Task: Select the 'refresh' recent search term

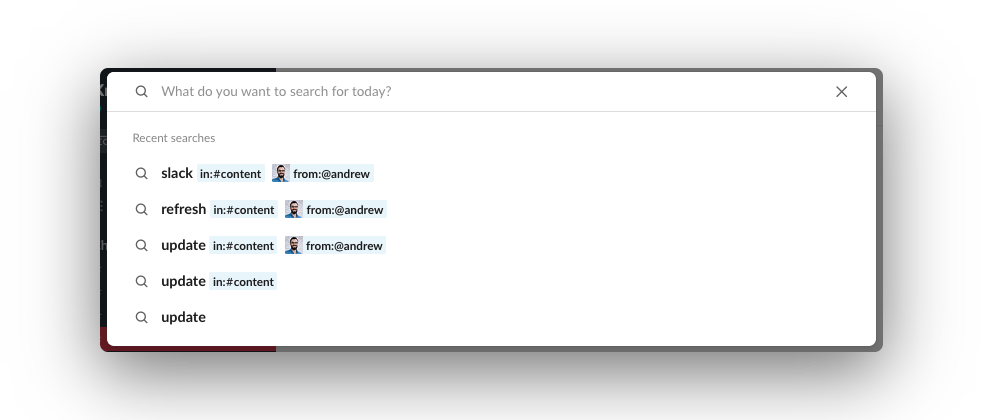Action: (x=184, y=209)
